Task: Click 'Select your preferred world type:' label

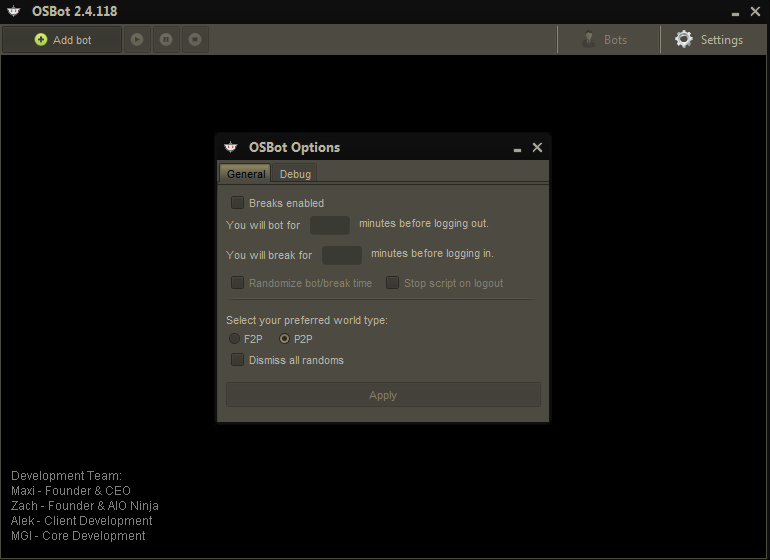Action: pyautogui.click(x=306, y=320)
